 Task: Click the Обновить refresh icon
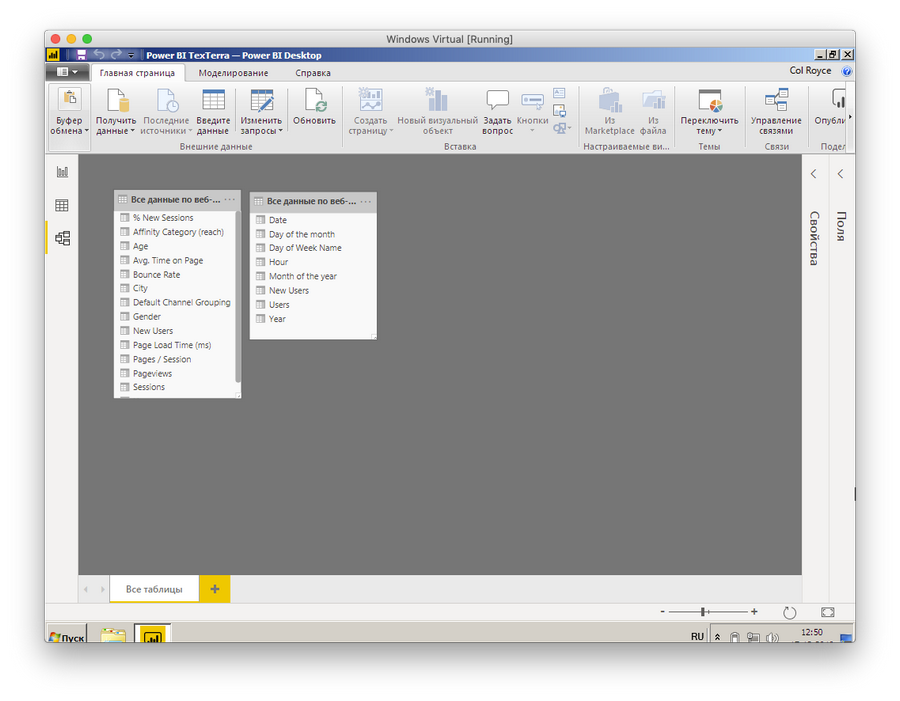click(314, 101)
